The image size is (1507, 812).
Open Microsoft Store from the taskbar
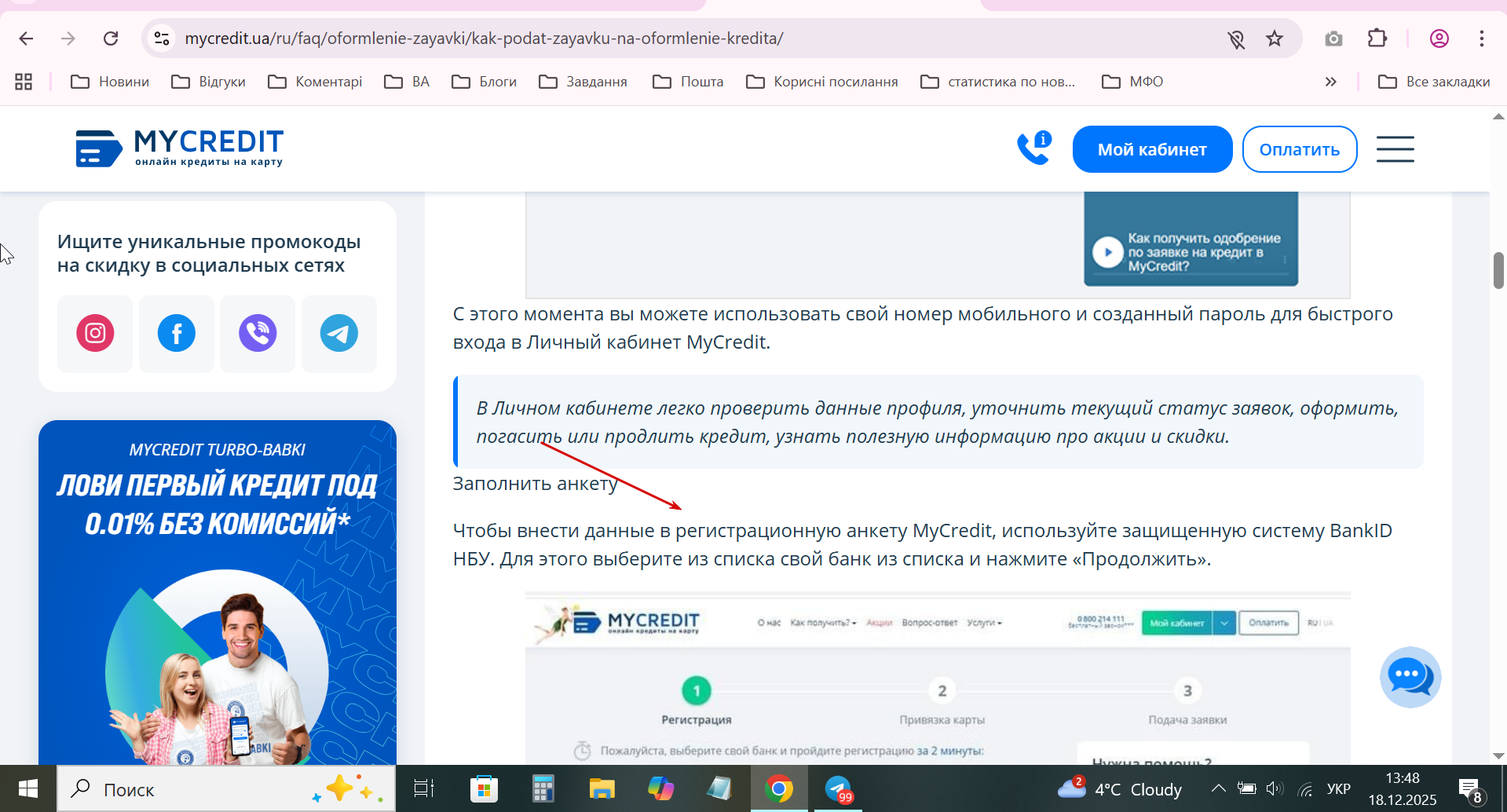[x=484, y=788]
